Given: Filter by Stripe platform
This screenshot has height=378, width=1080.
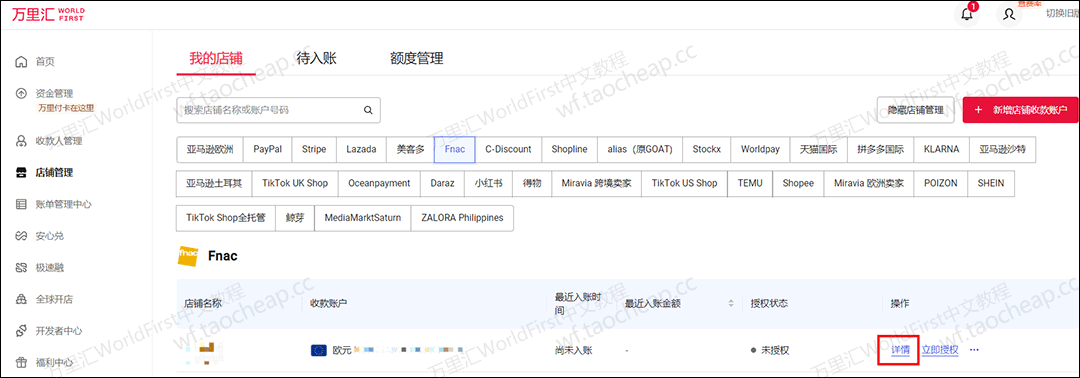Looking at the screenshot, I should 314,149.
